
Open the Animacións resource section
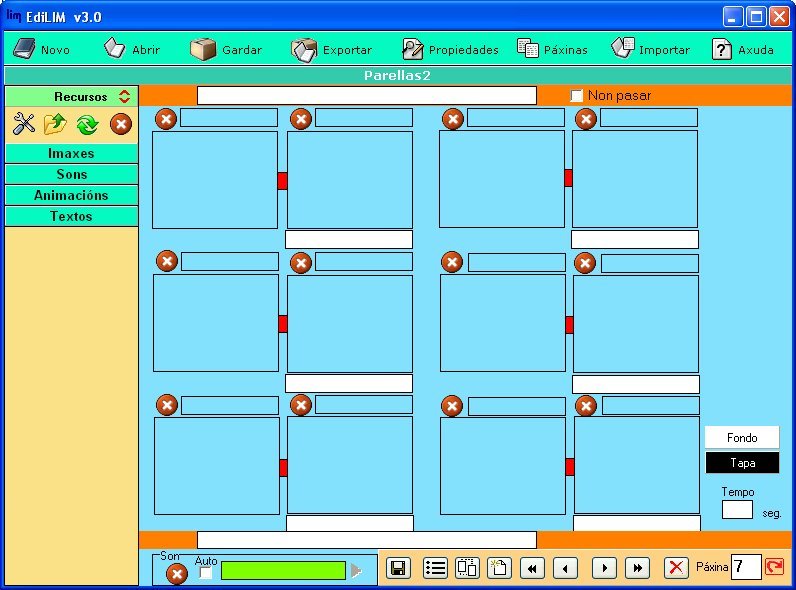(71, 196)
